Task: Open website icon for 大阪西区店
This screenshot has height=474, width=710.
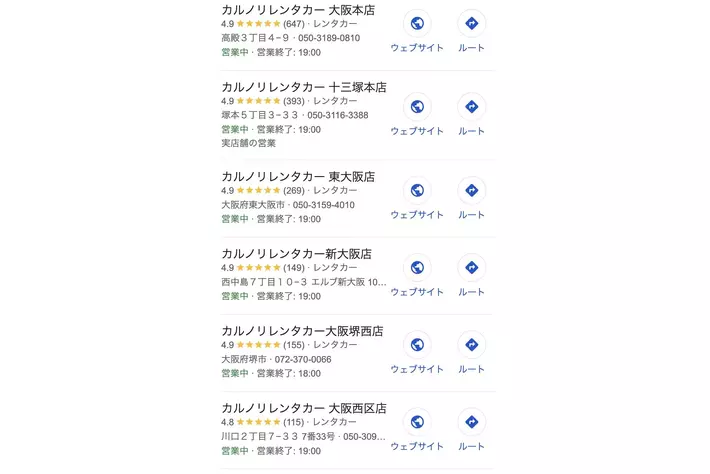Action: (x=417, y=422)
